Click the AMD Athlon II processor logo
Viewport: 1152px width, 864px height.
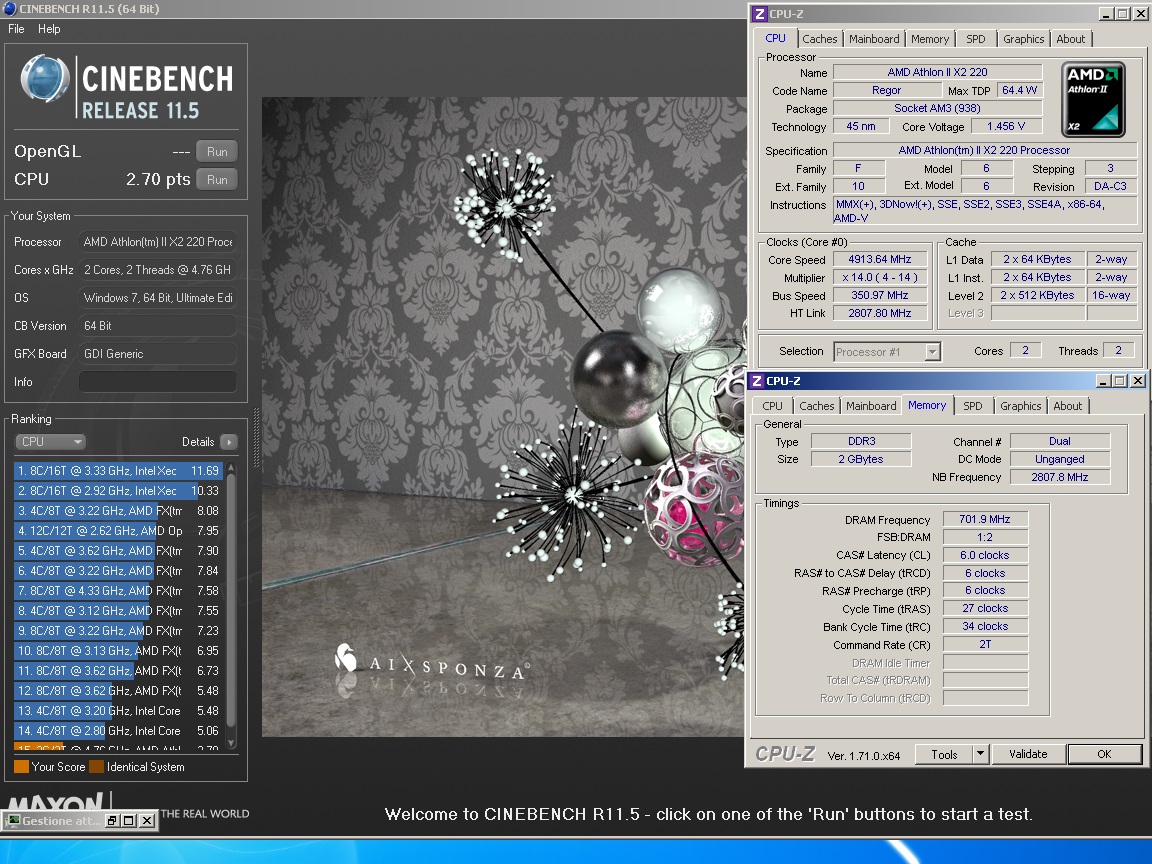pyautogui.click(x=1093, y=99)
